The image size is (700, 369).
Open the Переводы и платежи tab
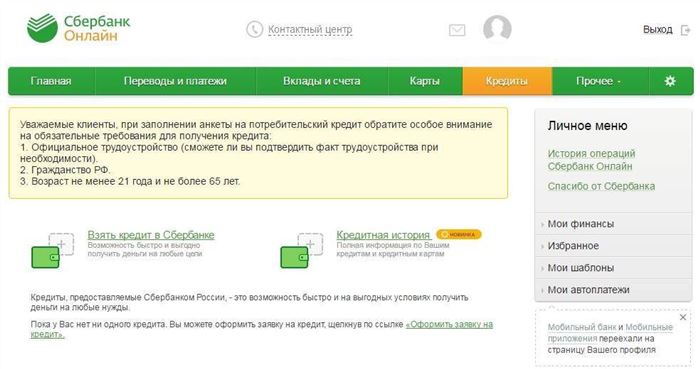point(175,81)
